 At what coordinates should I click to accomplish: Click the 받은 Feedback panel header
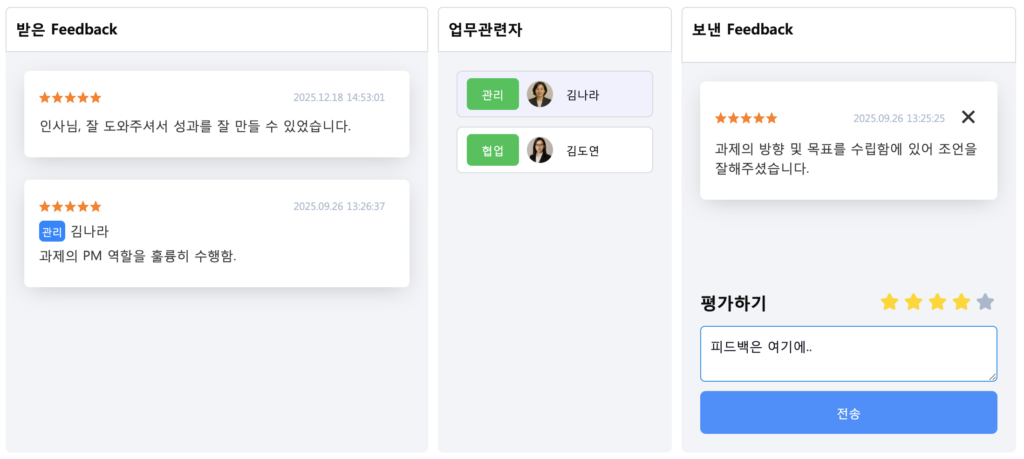point(216,30)
